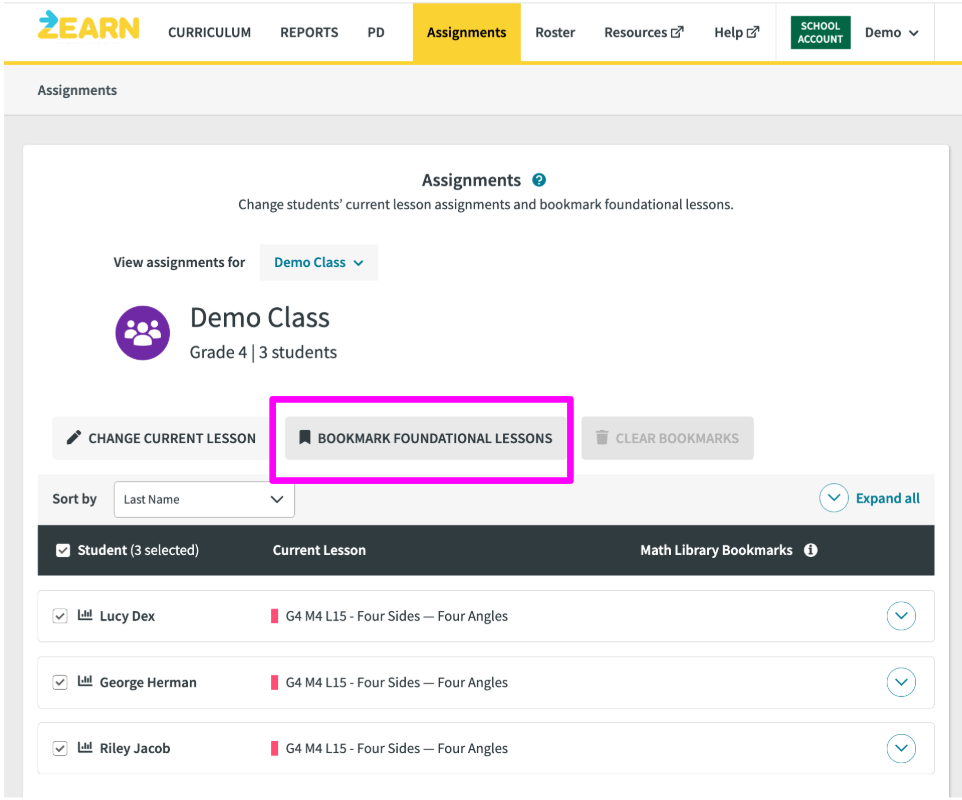Expand Lucy Dex's row details

point(901,616)
